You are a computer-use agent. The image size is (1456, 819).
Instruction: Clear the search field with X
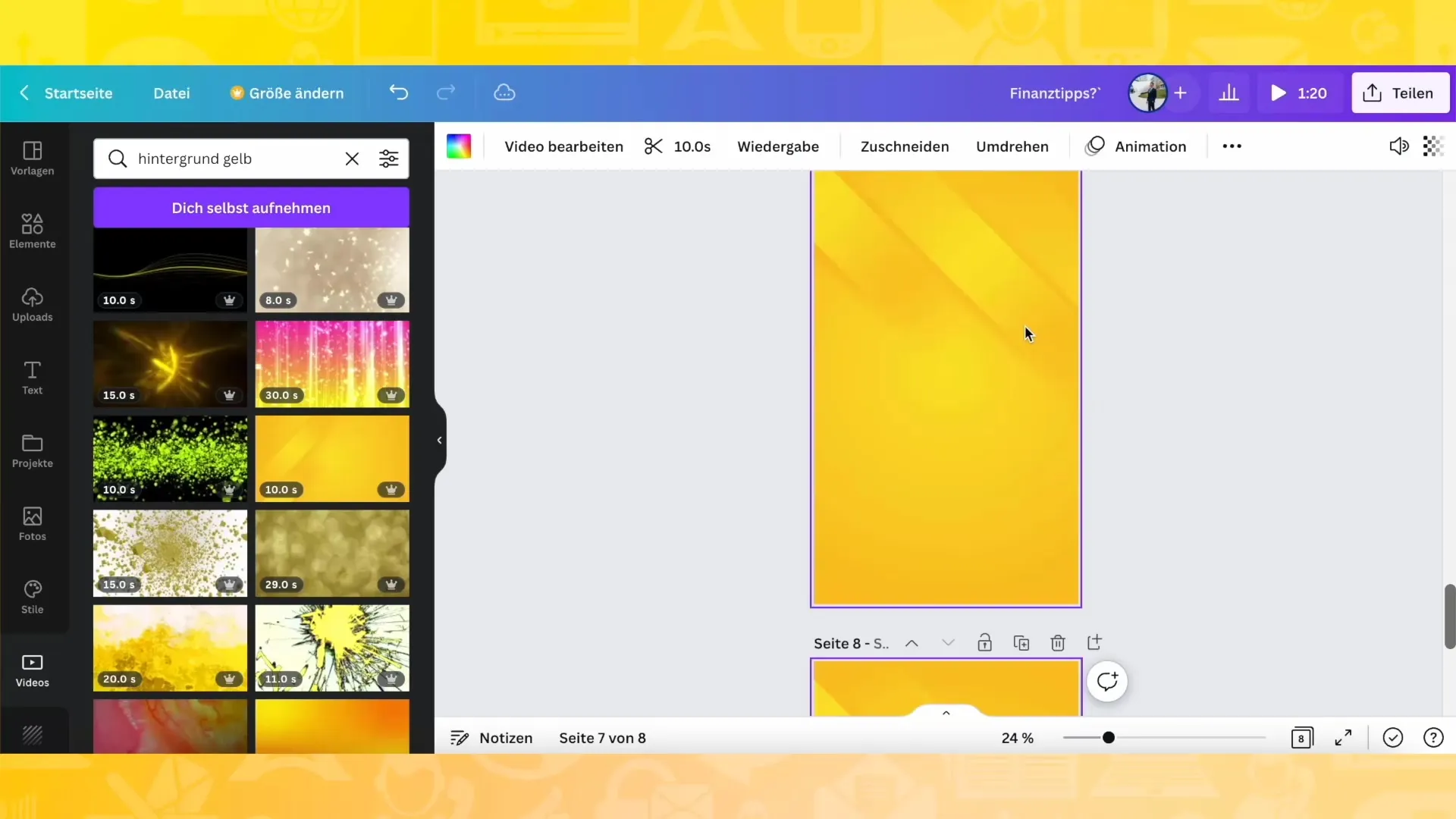tap(352, 158)
